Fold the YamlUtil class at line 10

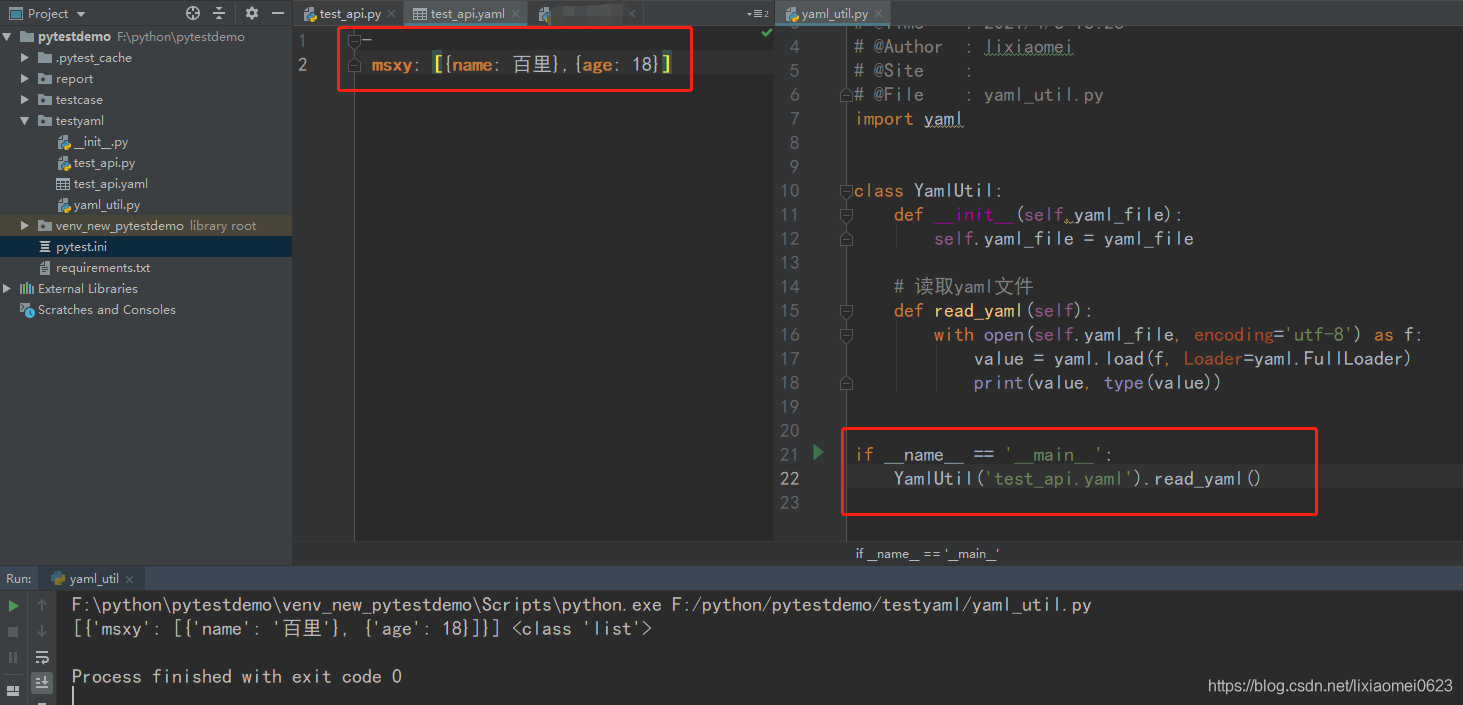click(x=846, y=190)
